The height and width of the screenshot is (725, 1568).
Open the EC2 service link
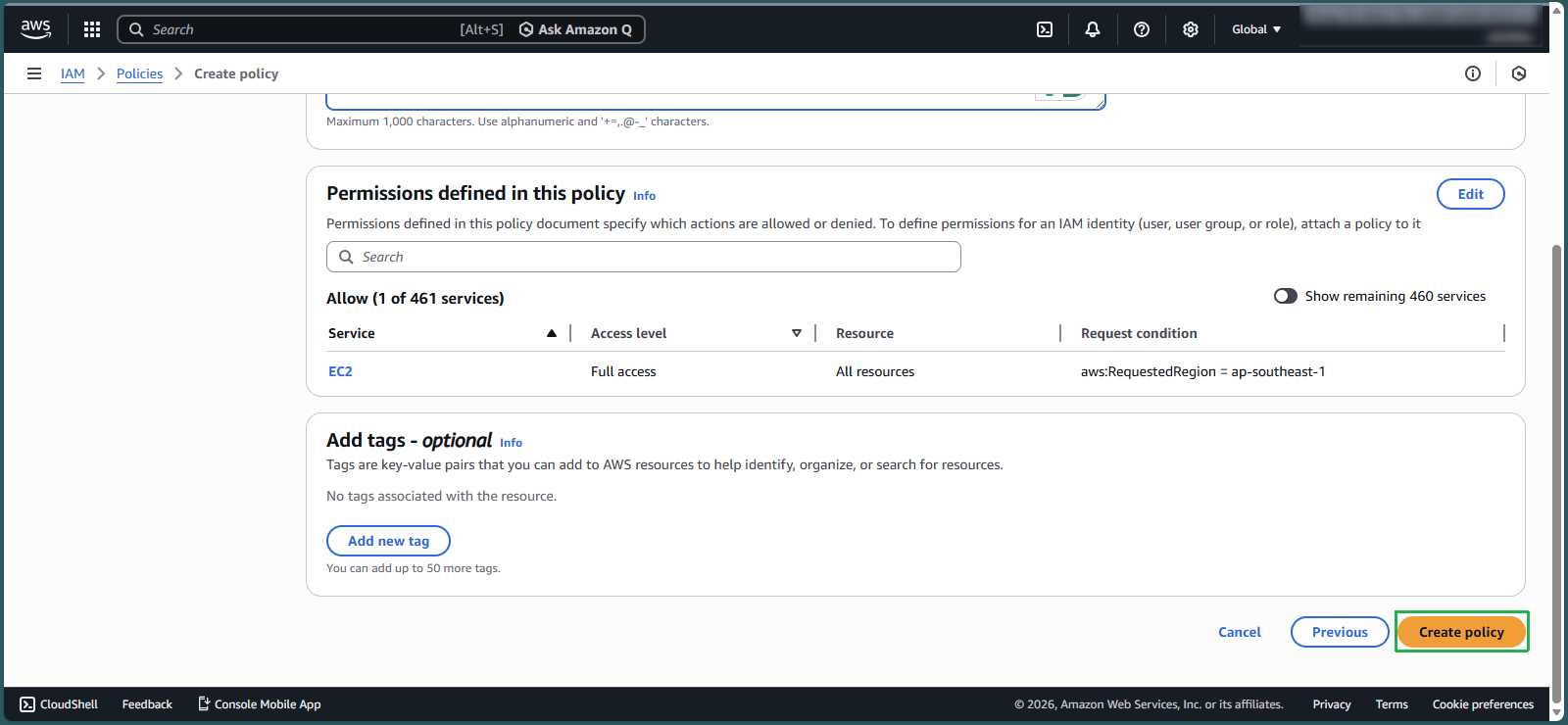[x=340, y=371]
